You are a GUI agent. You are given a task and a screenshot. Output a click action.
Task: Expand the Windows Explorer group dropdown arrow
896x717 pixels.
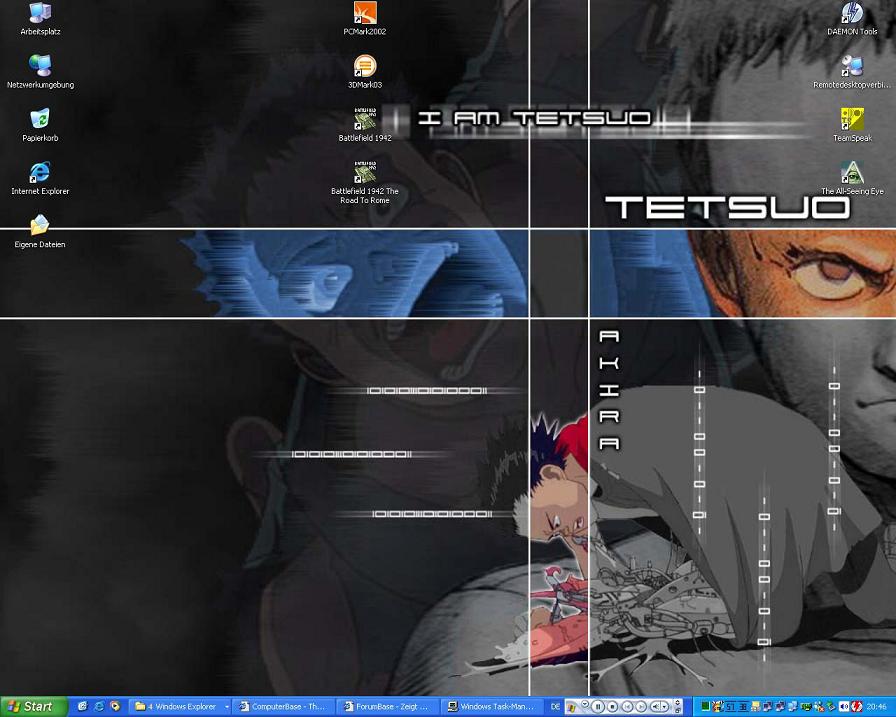pos(227,707)
